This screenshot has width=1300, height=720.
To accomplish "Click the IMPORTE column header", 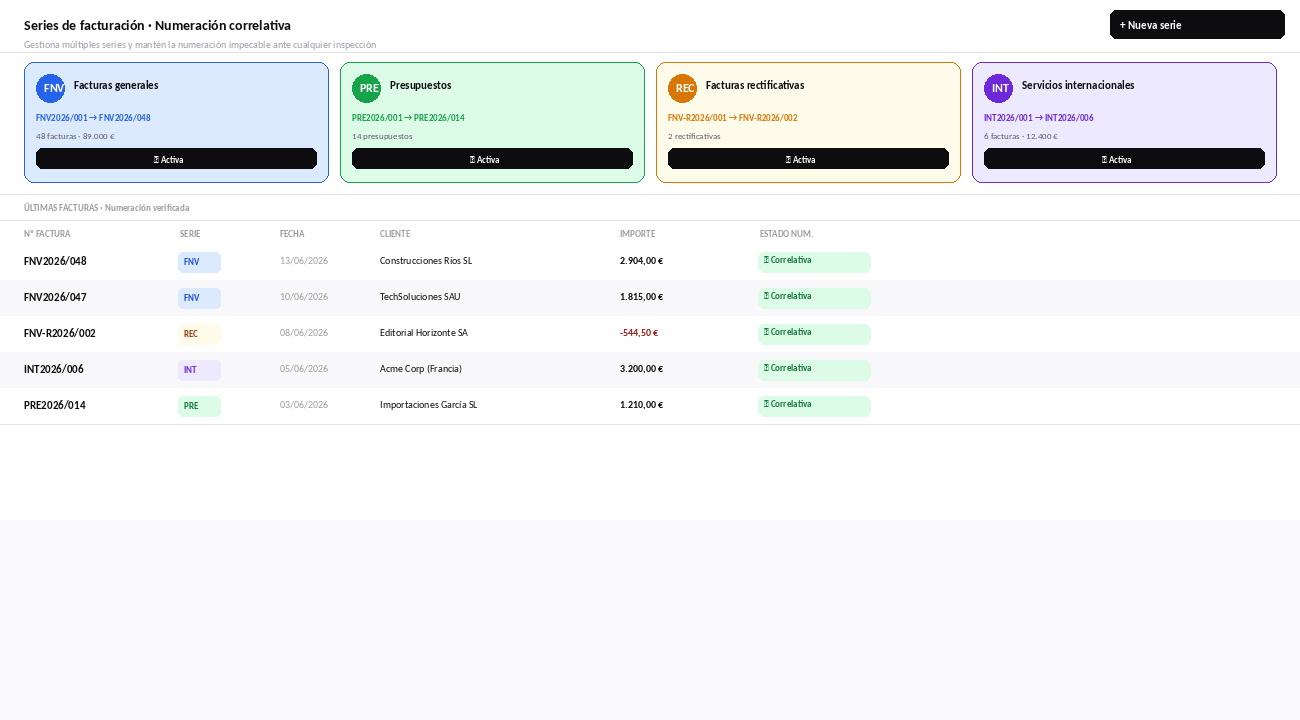I will coord(637,234).
